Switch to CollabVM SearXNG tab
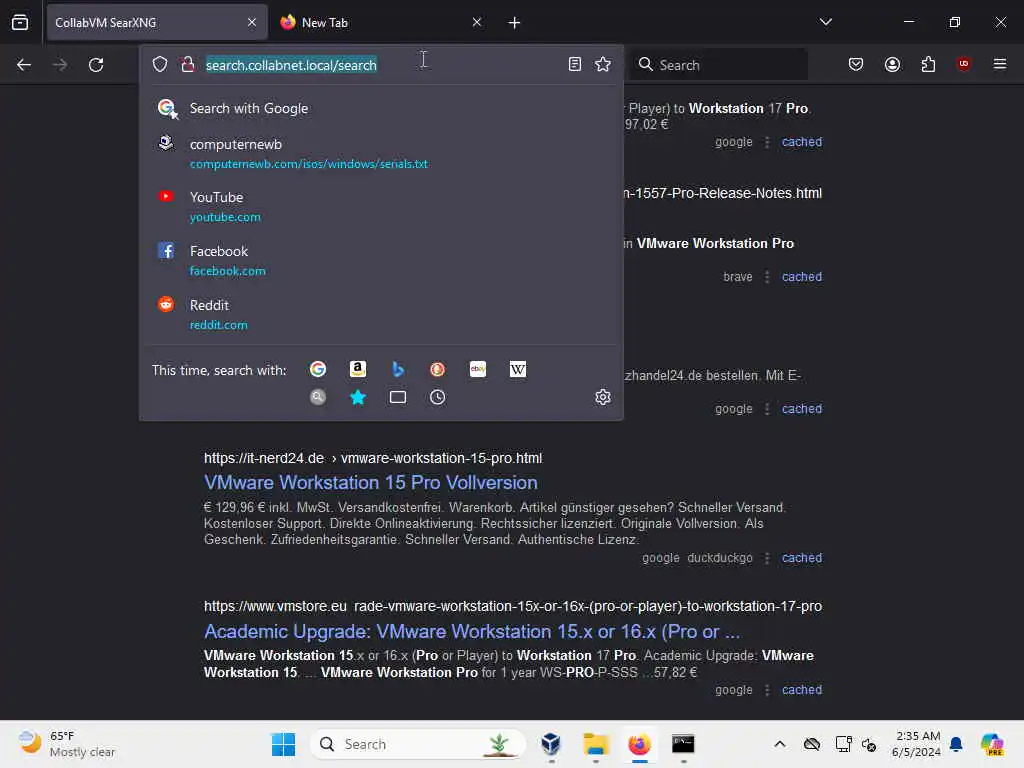 (x=157, y=22)
